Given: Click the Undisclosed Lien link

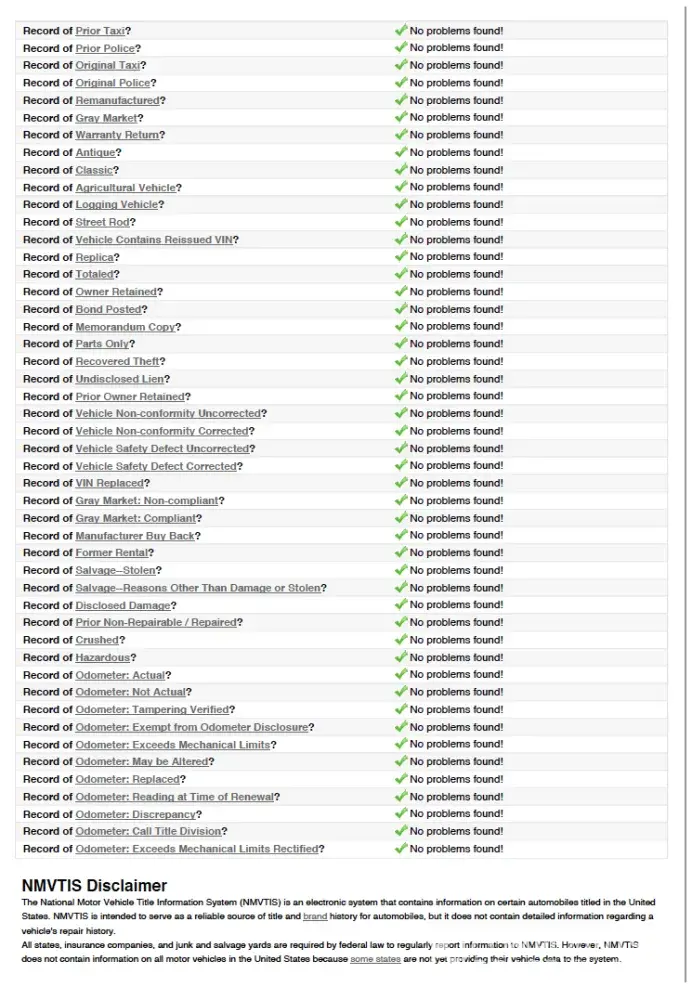Looking at the screenshot, I should (x=119, y=379).
